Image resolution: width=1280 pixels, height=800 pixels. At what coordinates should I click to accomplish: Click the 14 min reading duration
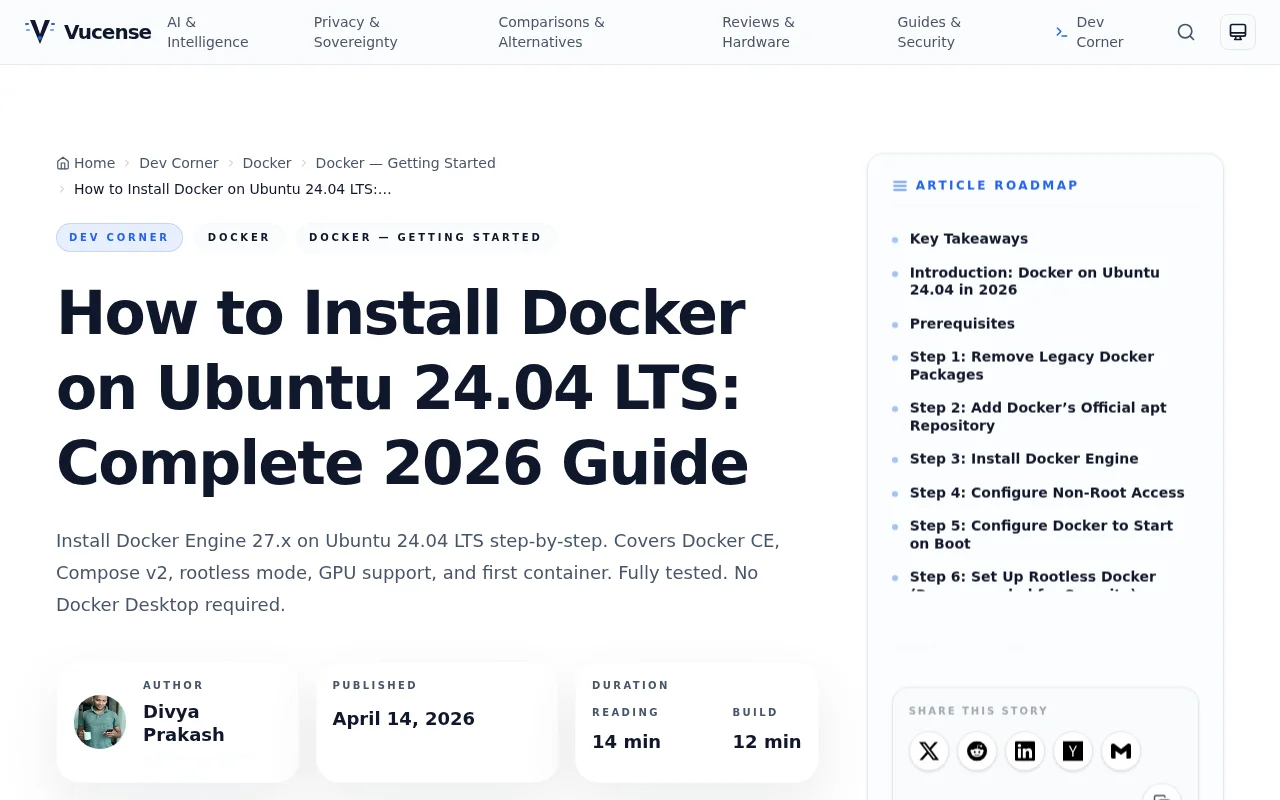tap(626, 742)
